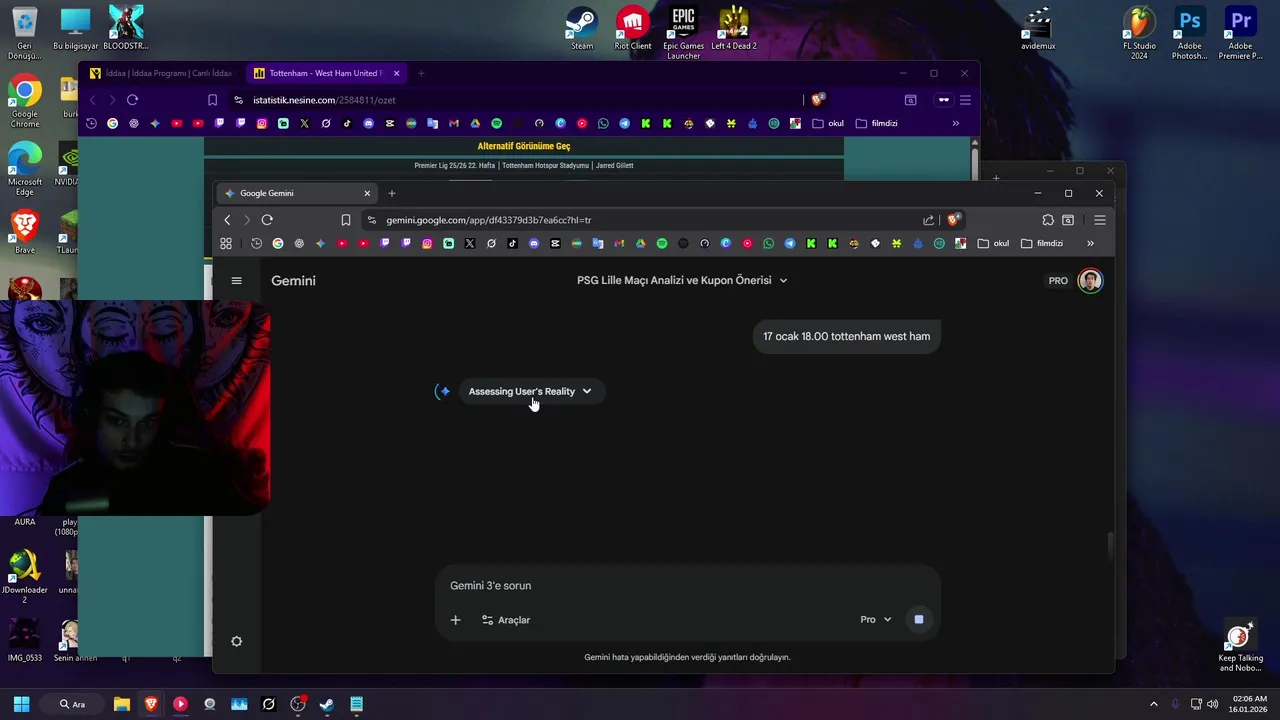Open Google Drive bookmark in Gemini window

coord(640,243)
